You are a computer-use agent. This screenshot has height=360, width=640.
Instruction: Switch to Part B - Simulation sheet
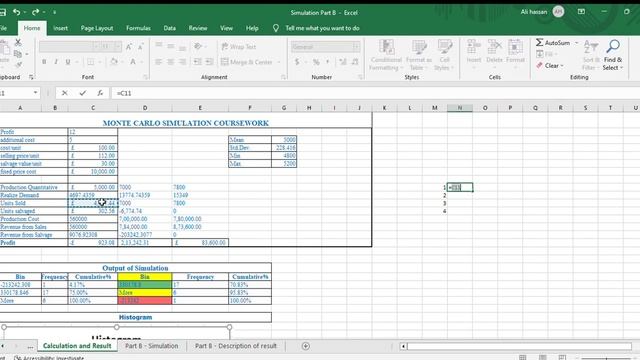(151, 346)
